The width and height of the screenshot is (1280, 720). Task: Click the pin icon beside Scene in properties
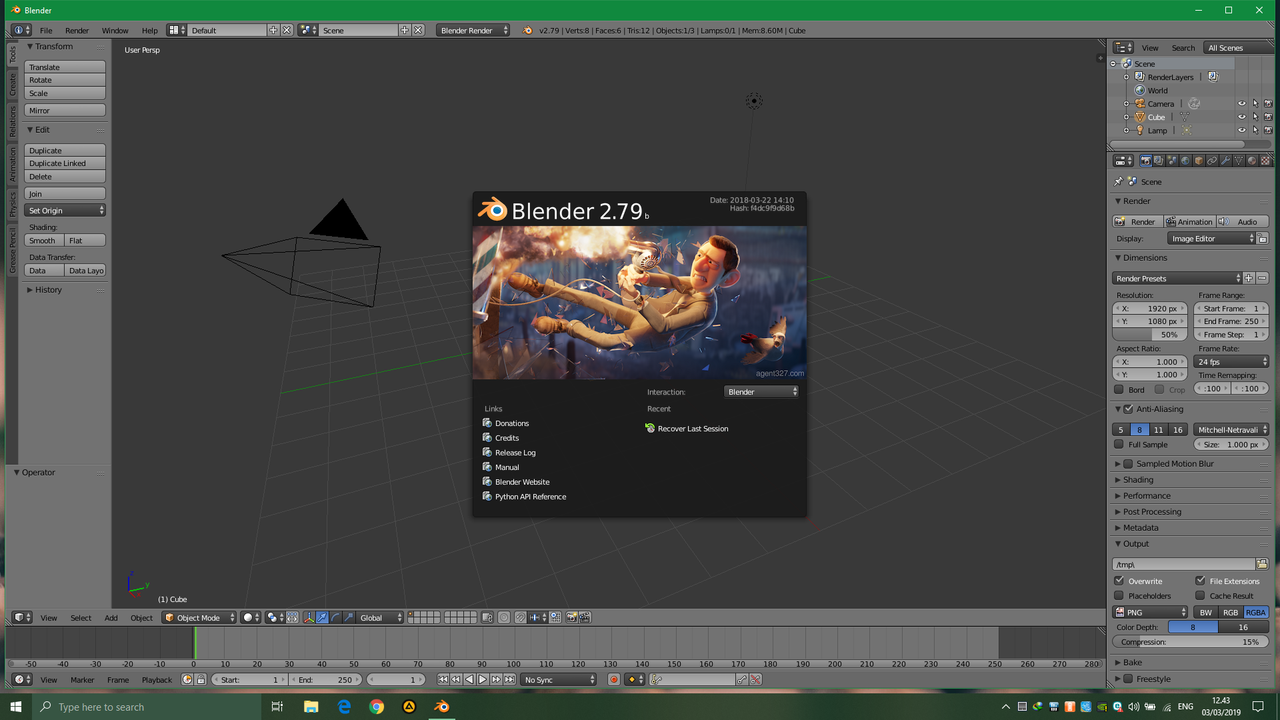click(1118, 182)
